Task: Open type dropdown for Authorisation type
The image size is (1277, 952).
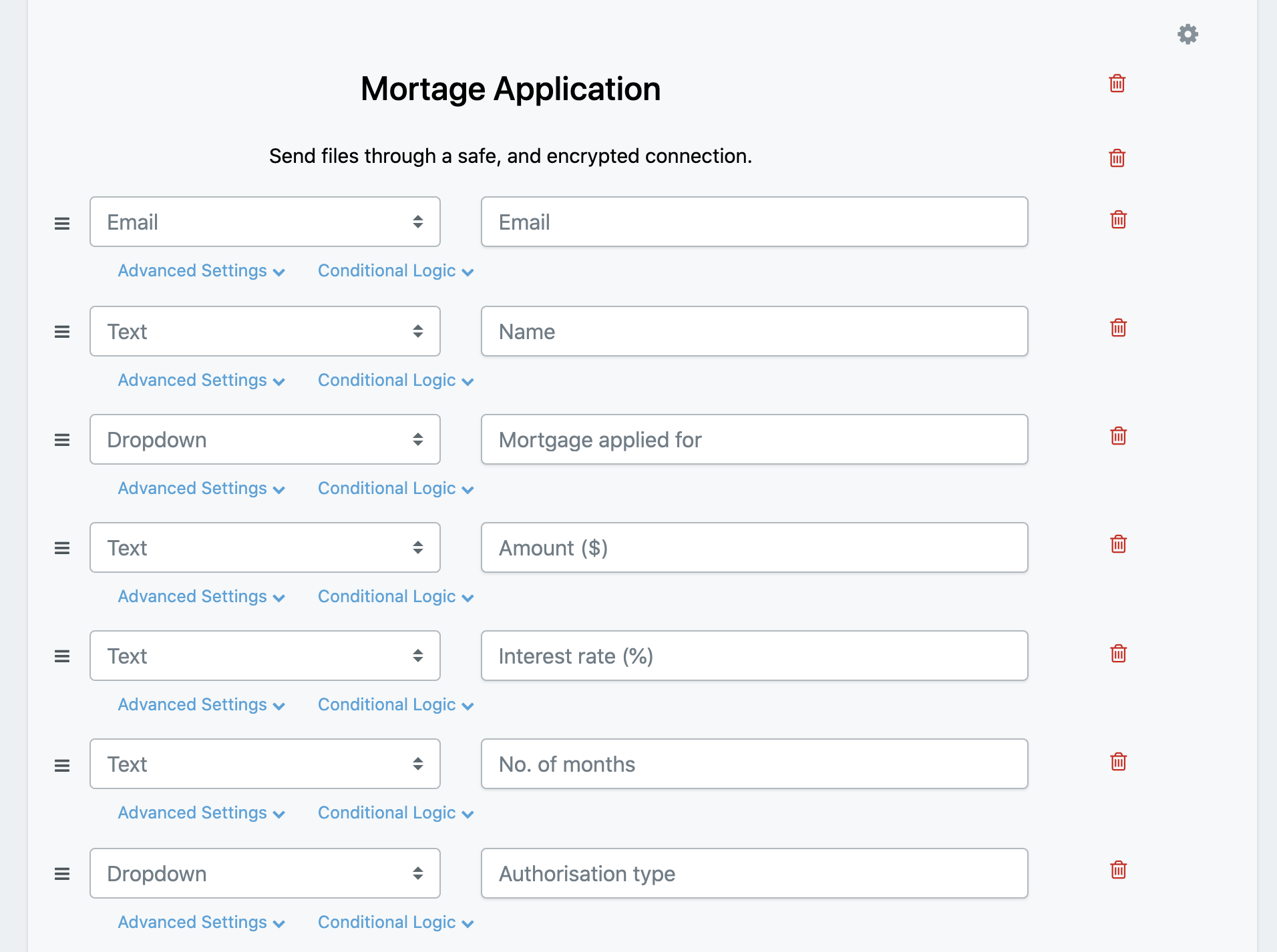Action: [x=265, y=873]
